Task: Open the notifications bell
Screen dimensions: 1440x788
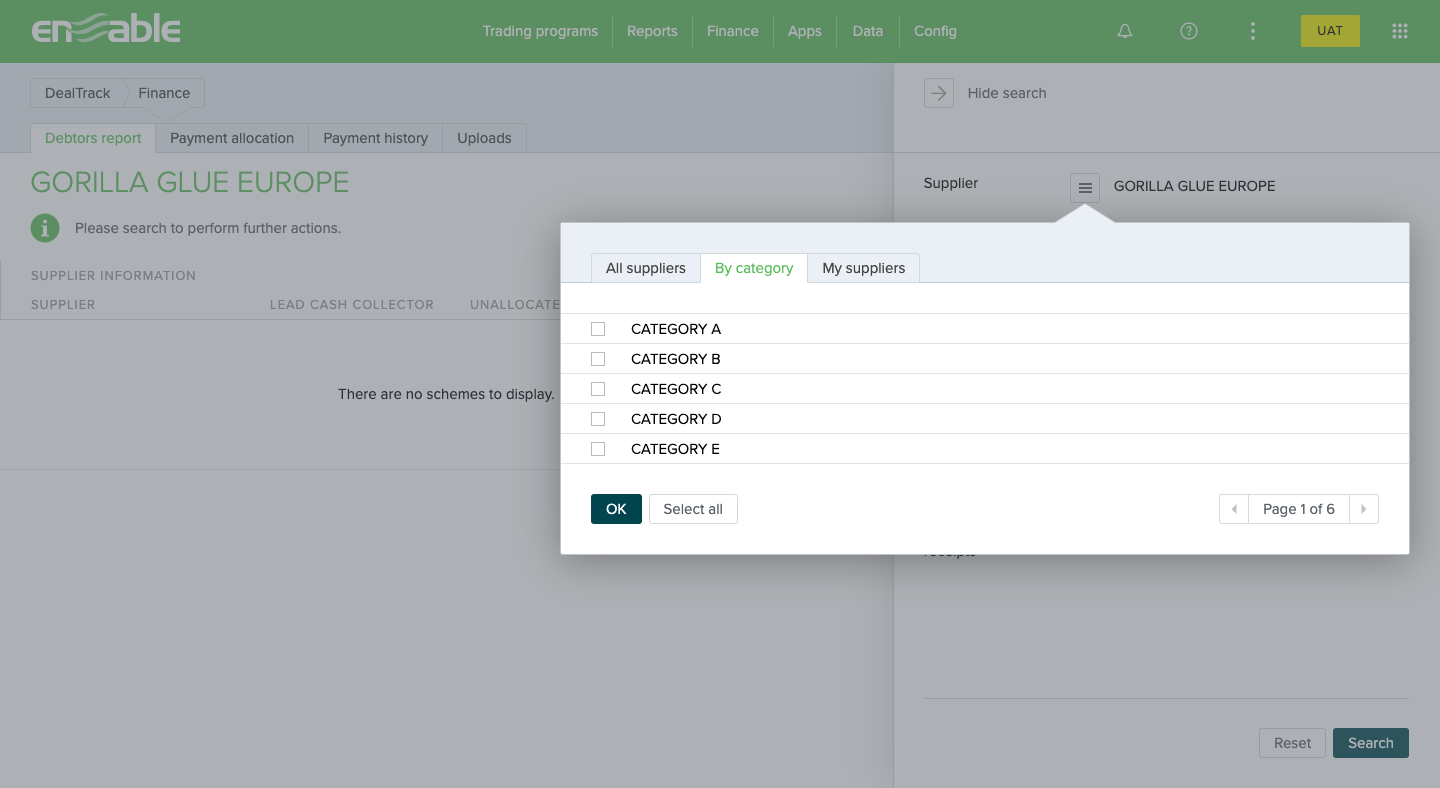Action: 1125,31
